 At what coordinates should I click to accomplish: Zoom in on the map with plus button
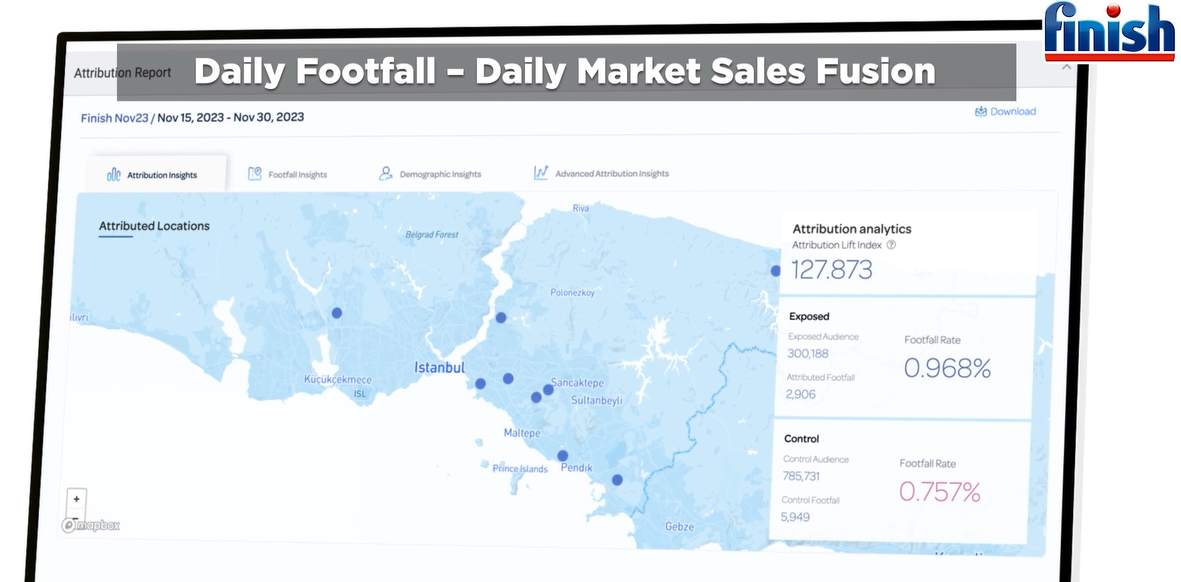(76, 497)
